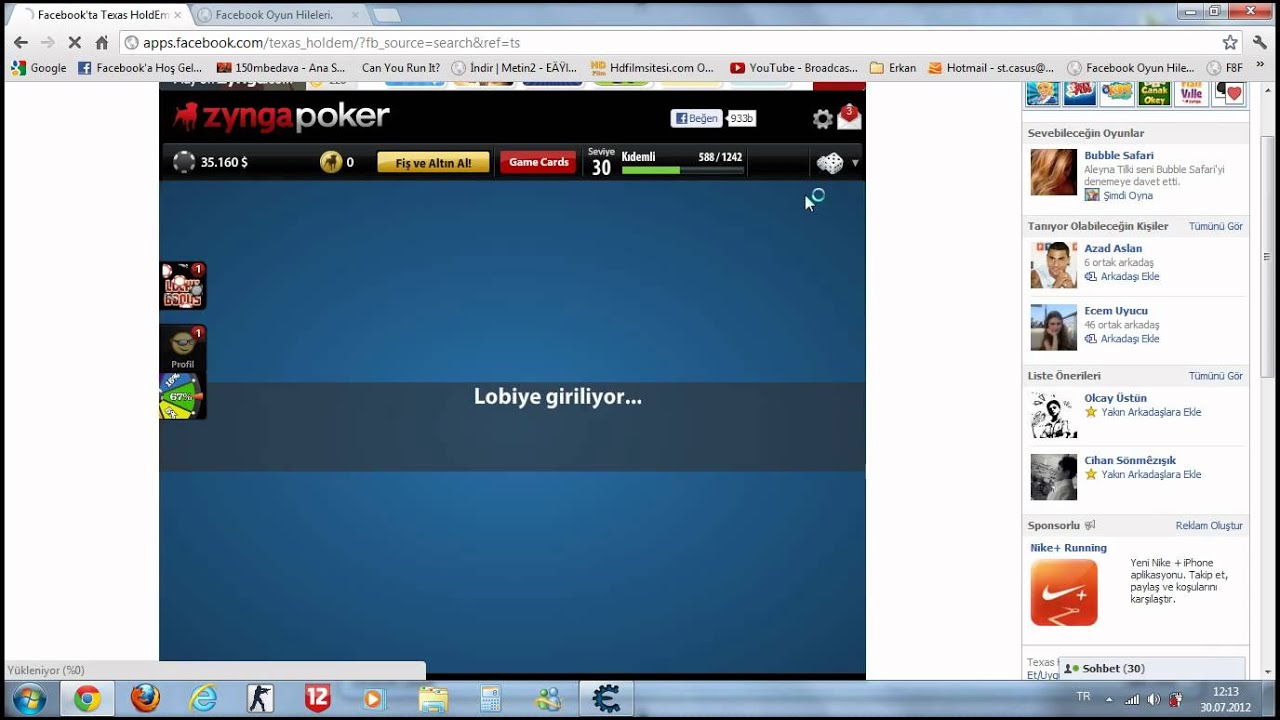Open the Windows Start button
Screen dimensions: 1280x720
point(29,699)
